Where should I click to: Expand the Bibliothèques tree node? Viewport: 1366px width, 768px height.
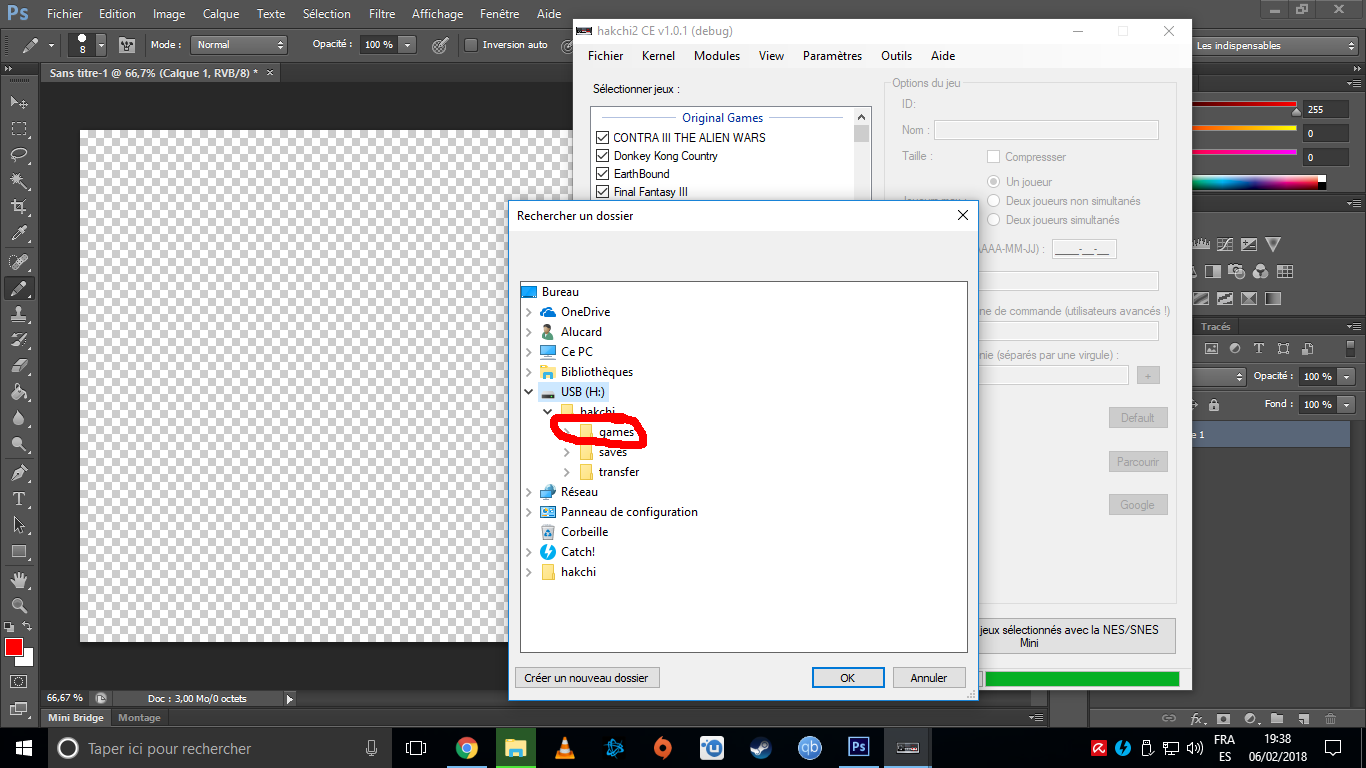528,372
